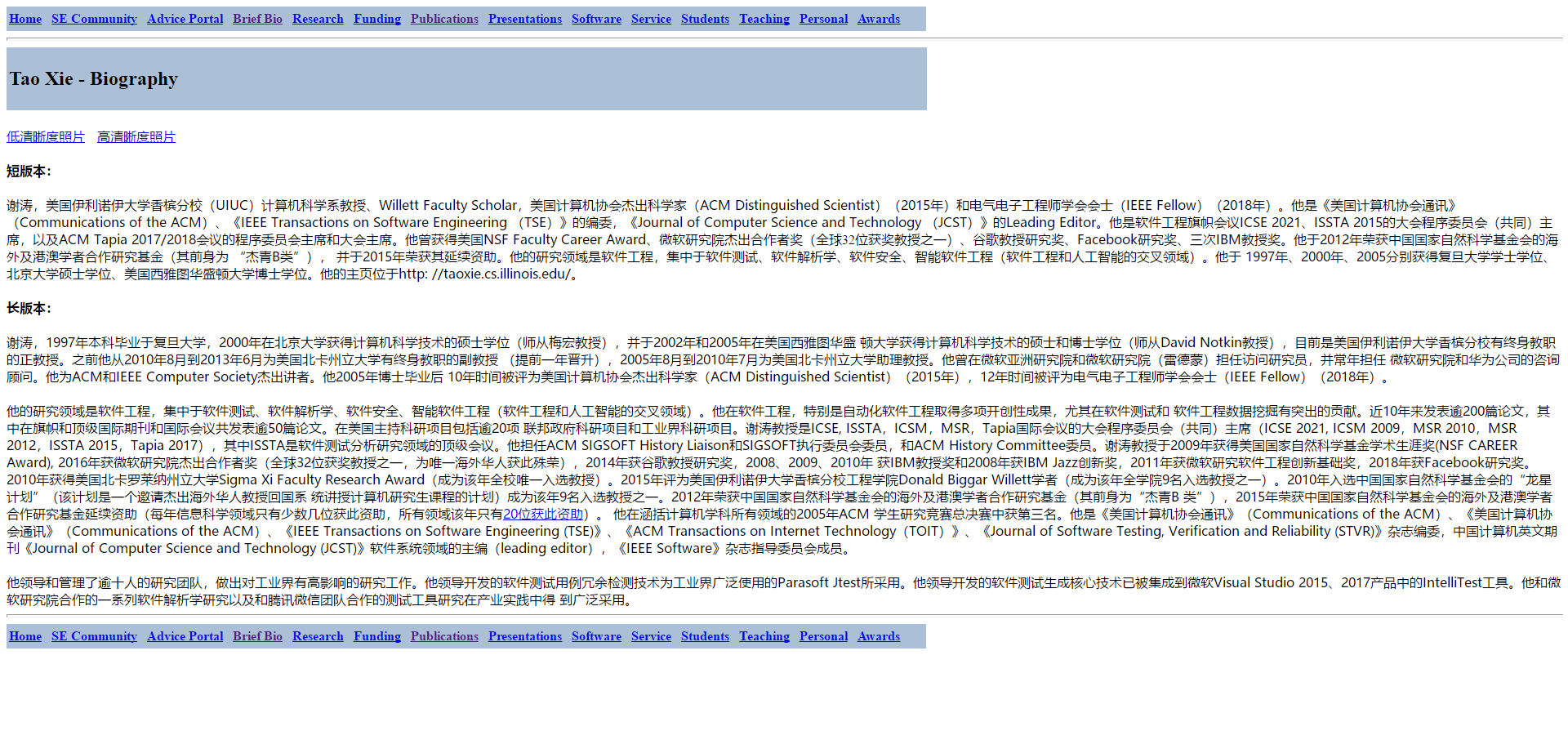Click the 短版本 section heading

pos(29,172)
